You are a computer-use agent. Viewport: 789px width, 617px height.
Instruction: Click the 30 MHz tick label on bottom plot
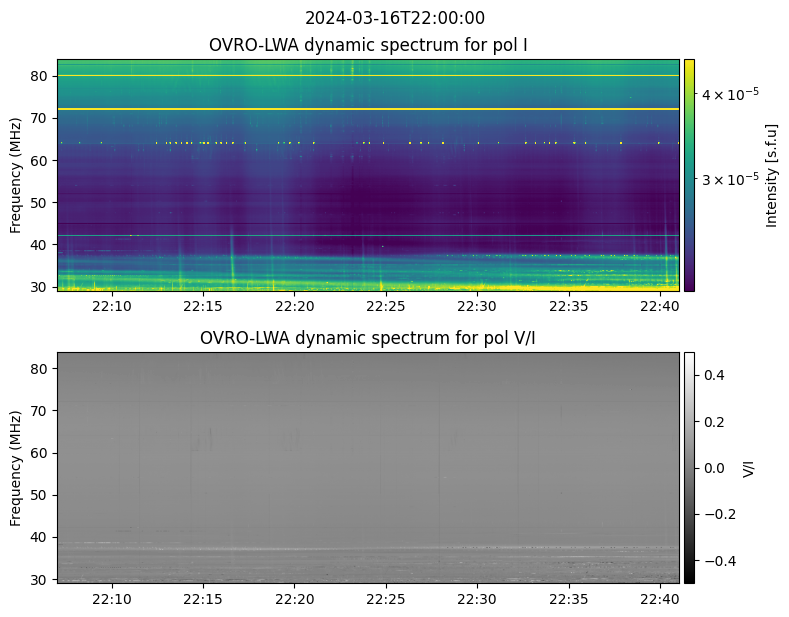coord(41,579)
